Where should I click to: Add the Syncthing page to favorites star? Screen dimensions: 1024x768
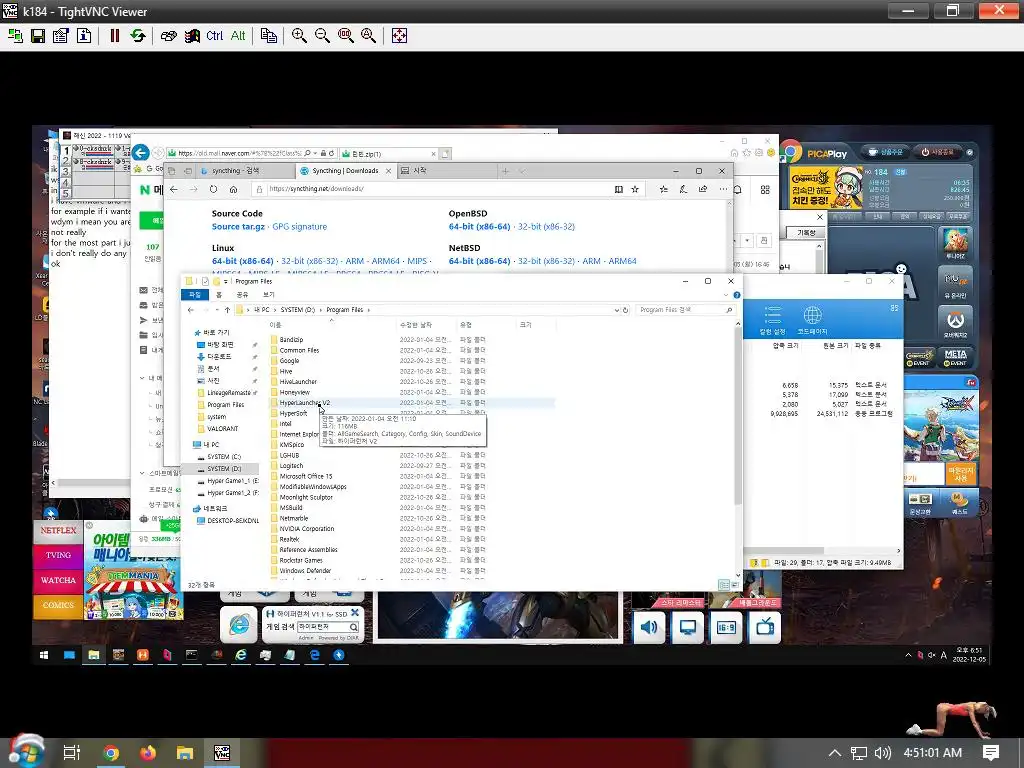(x=635, y=189)
